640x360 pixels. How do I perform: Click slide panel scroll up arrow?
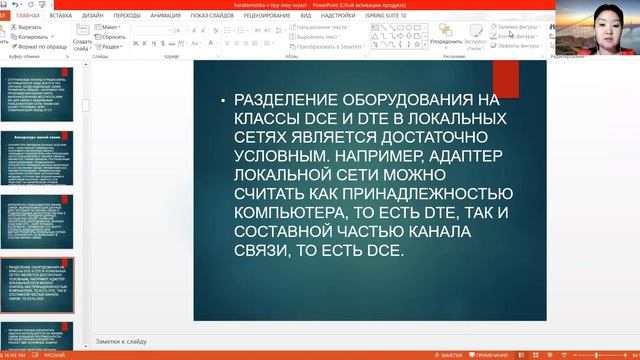85,64
